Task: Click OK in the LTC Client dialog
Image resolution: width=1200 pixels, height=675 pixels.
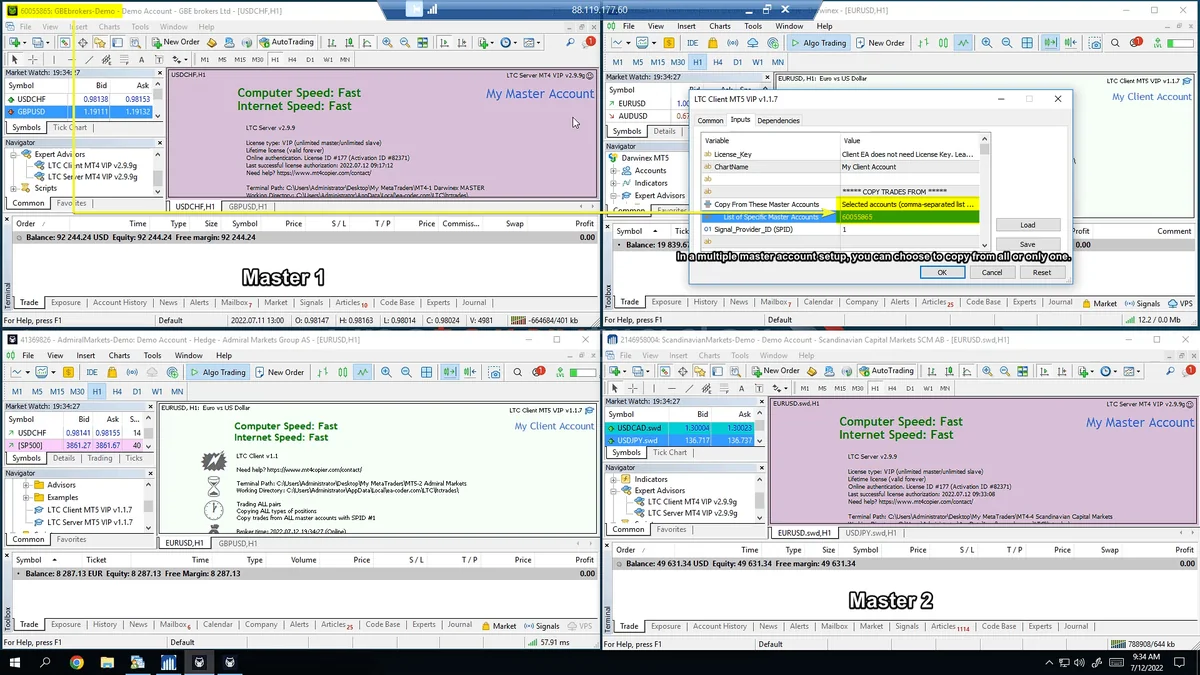Action: tap(942, 272)
